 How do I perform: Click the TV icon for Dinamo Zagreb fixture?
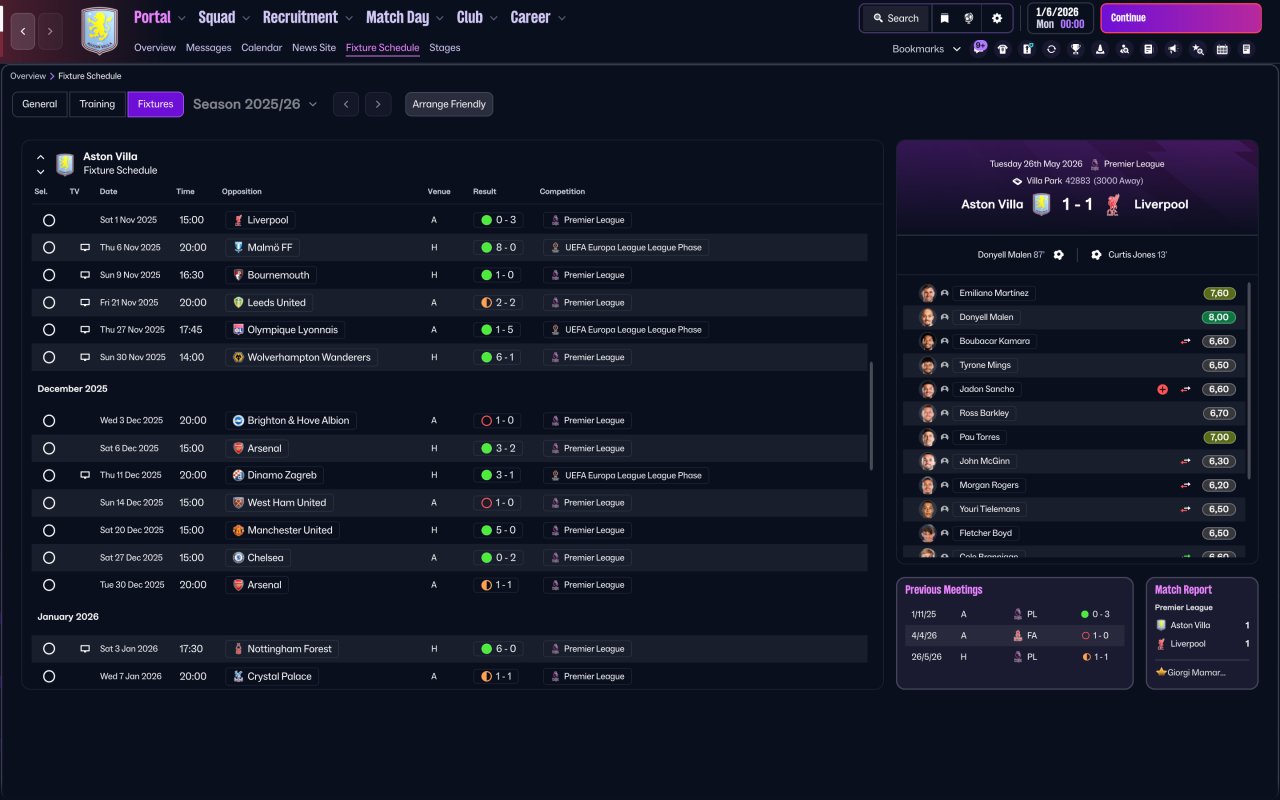point(85,475)
